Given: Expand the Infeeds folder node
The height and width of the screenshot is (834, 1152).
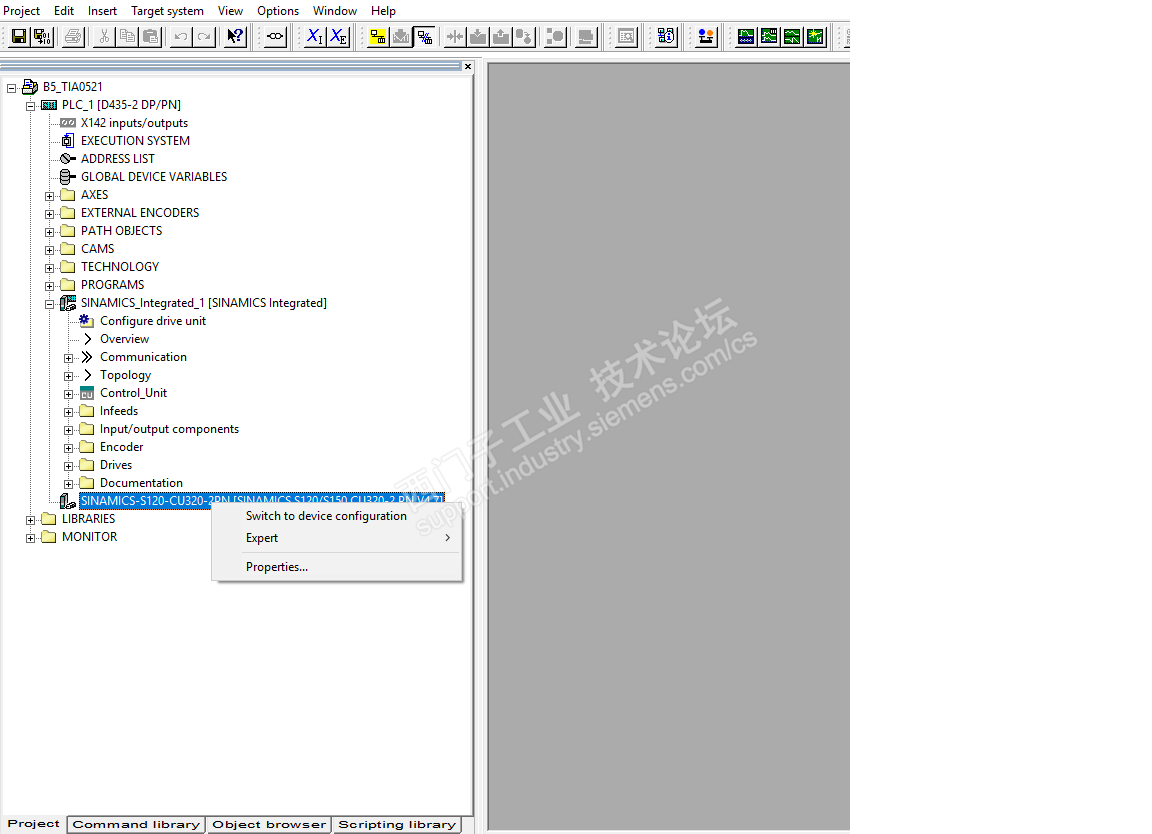Looking at the screenshot, I should point(68,412).
